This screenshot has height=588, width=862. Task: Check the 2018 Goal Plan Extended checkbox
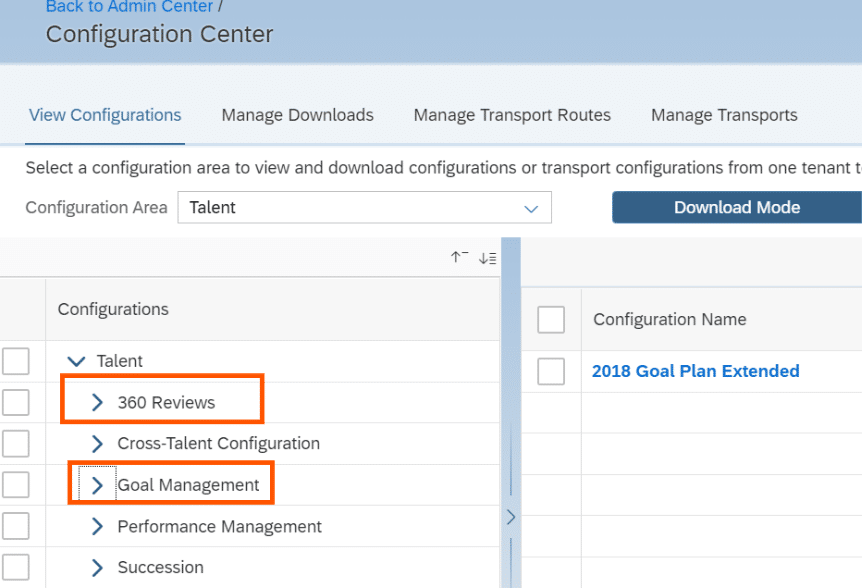pyautogui.click(x=551, y=371)
